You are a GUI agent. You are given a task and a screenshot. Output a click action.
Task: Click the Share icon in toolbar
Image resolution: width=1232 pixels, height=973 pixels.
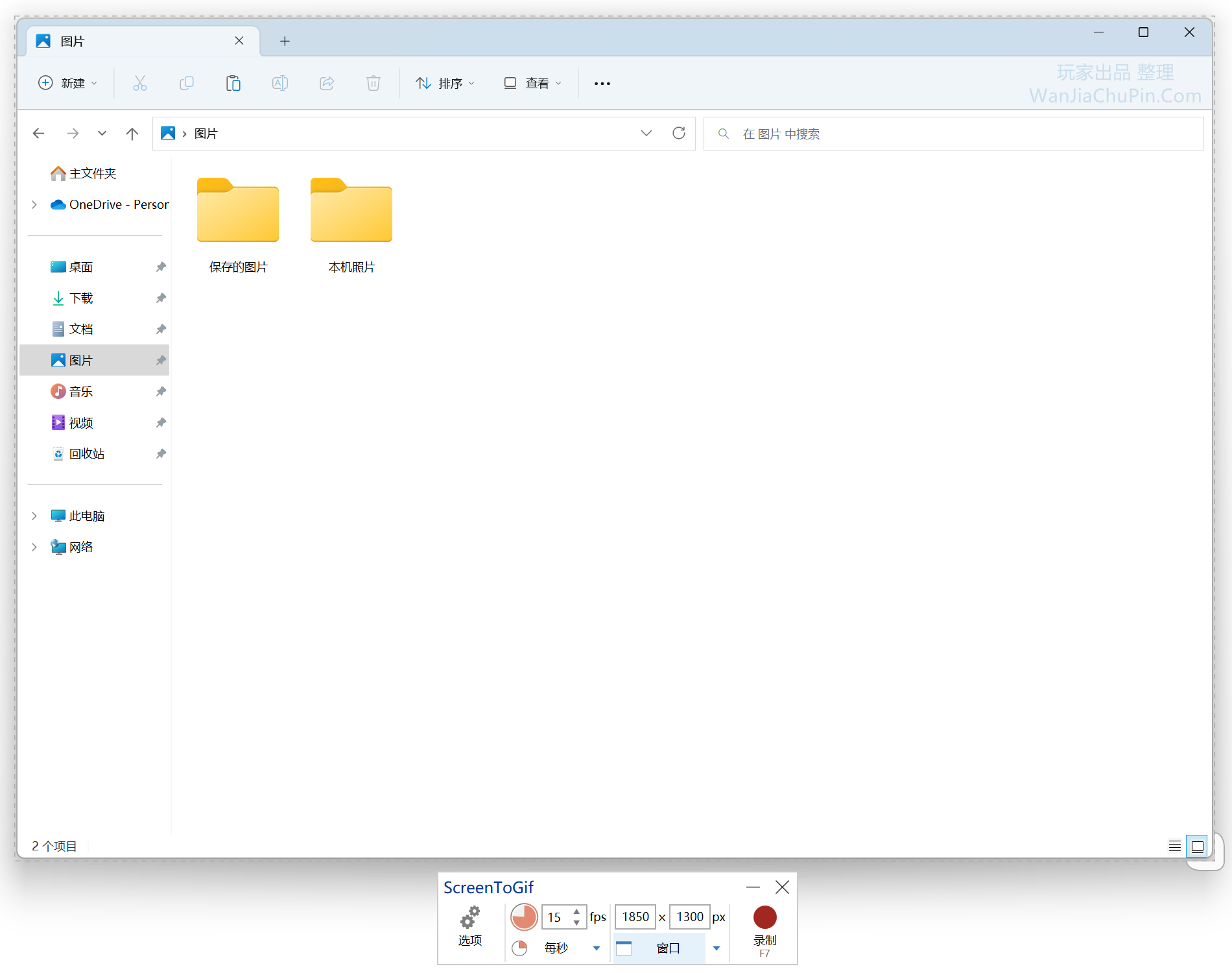tap(327, 83)
